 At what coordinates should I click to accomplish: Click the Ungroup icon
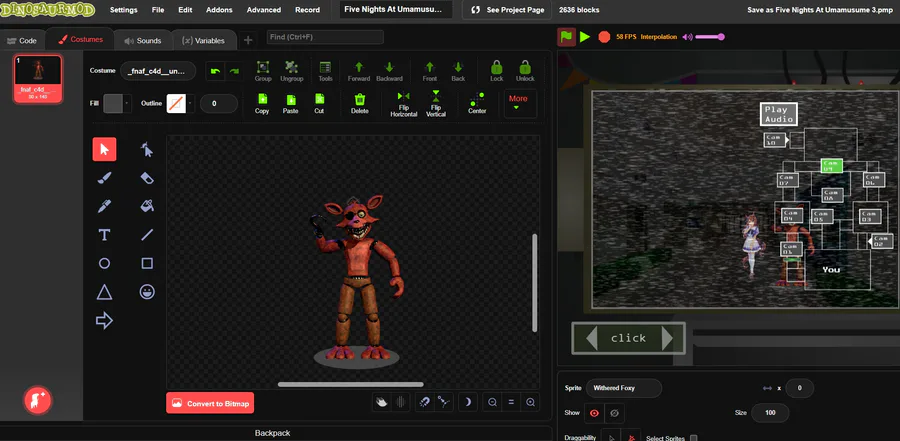(x=292, y=71)
